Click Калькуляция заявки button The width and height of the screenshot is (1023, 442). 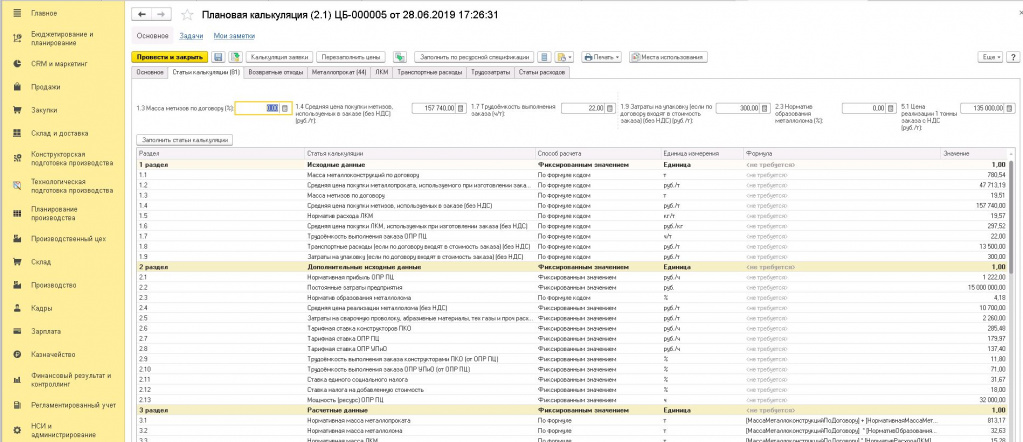click(x=281, y=57)
